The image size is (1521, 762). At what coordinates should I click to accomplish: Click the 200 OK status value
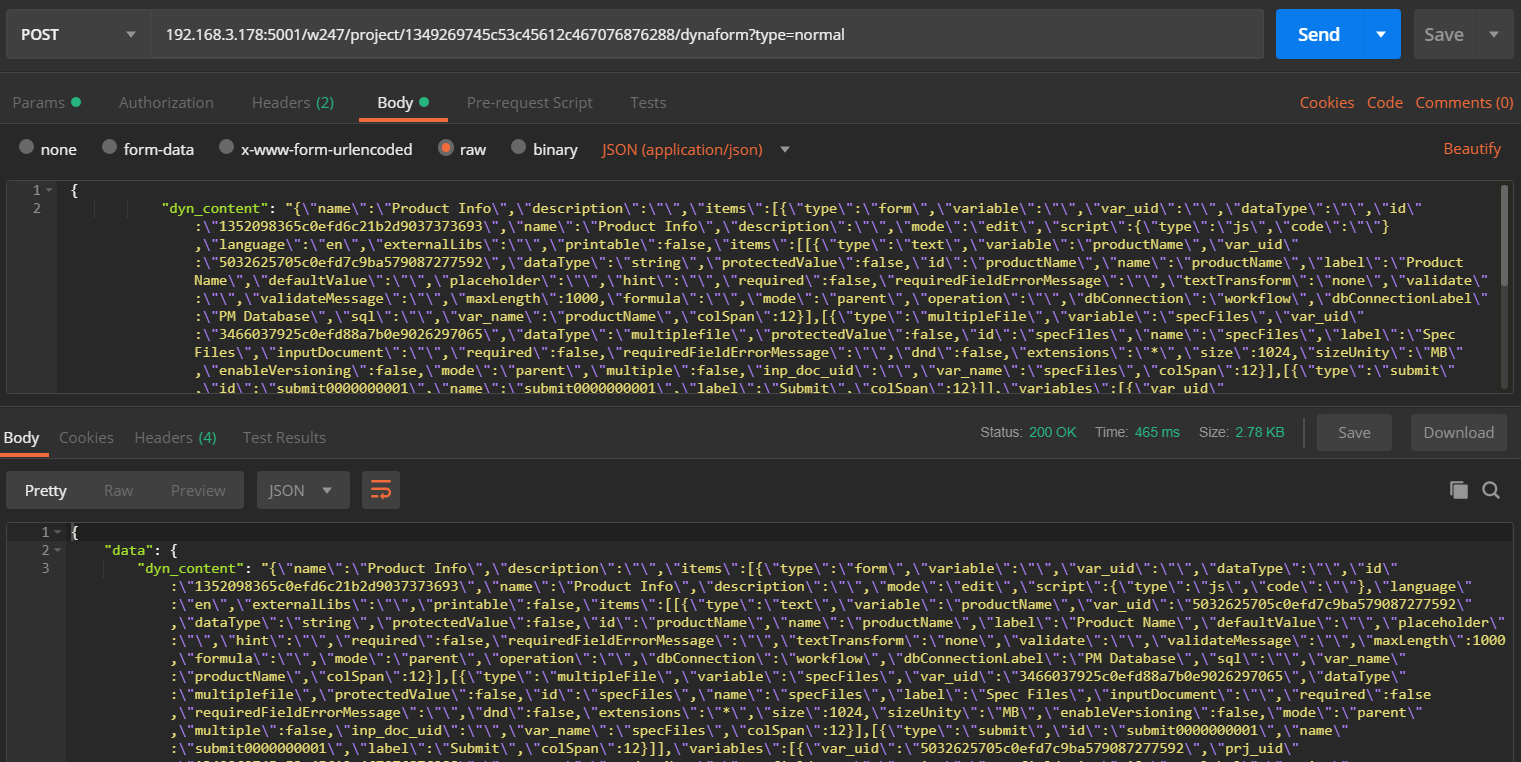coord(1052,432)
